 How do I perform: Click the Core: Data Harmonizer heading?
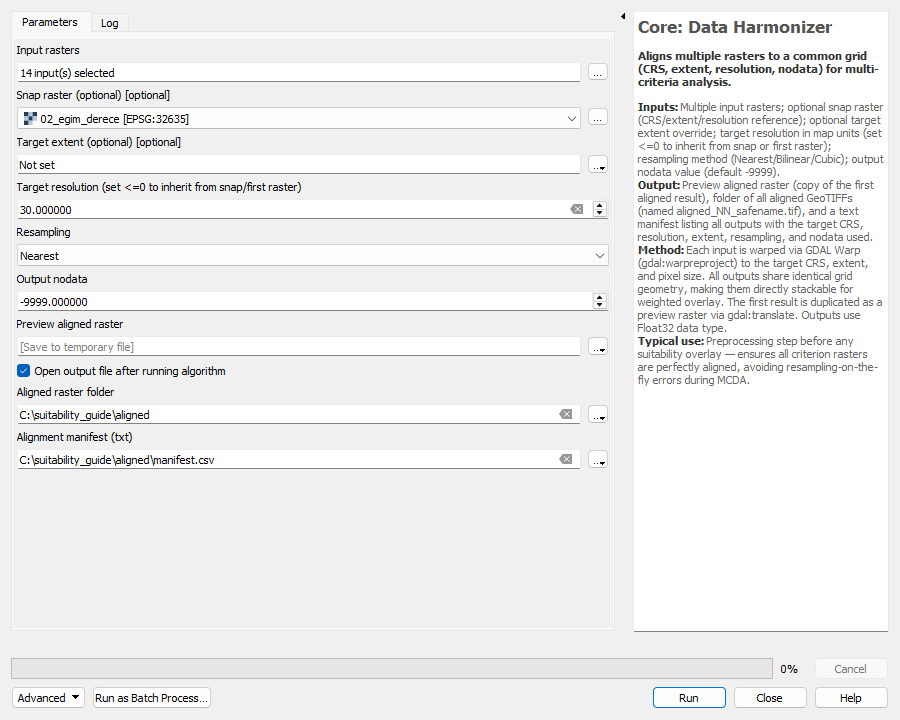(x=735, y=27)
